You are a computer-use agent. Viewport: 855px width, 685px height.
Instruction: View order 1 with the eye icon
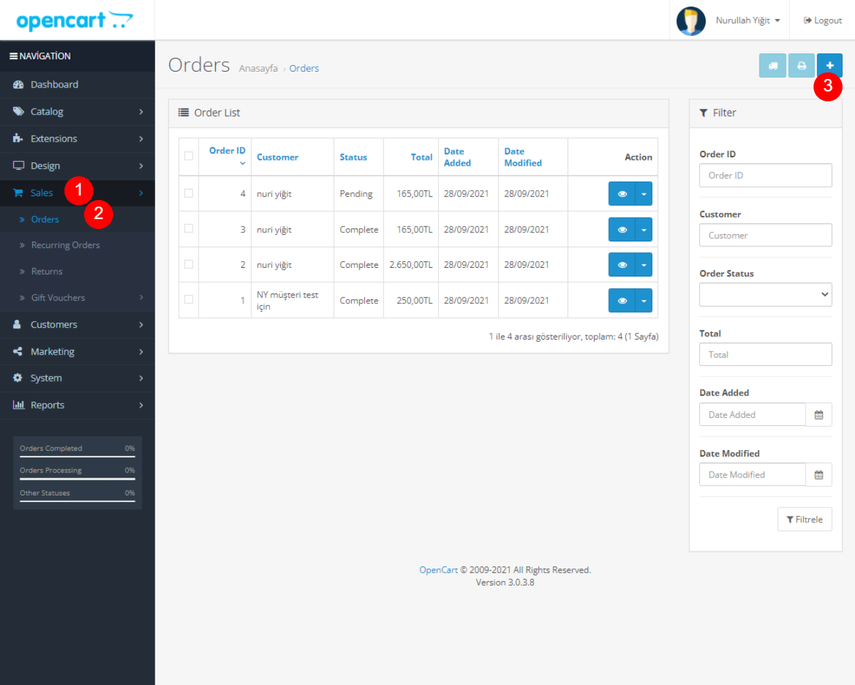tap(622, 300)
